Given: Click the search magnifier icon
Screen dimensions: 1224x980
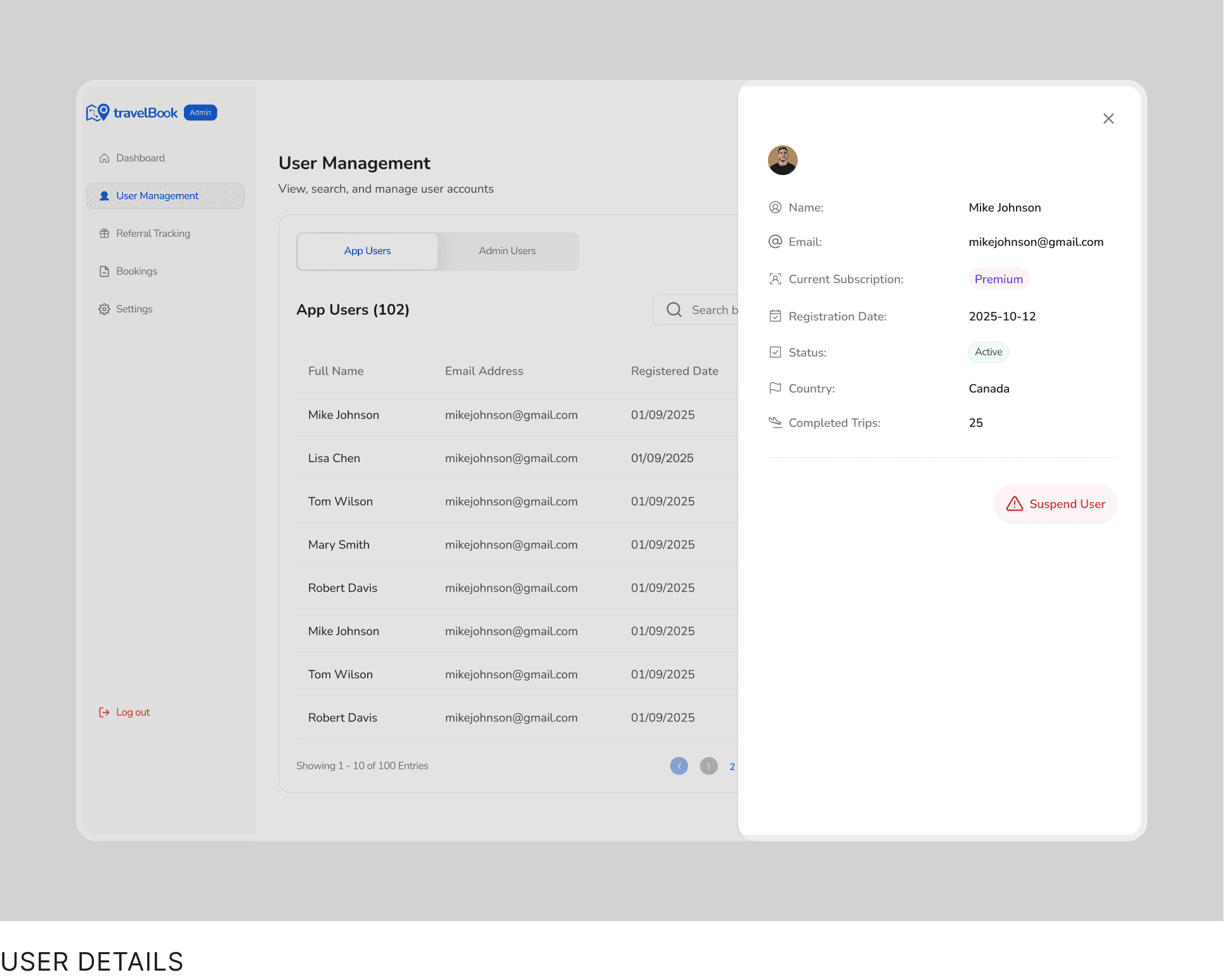Looking at the screenshot, I should click(x=674, y=310).
